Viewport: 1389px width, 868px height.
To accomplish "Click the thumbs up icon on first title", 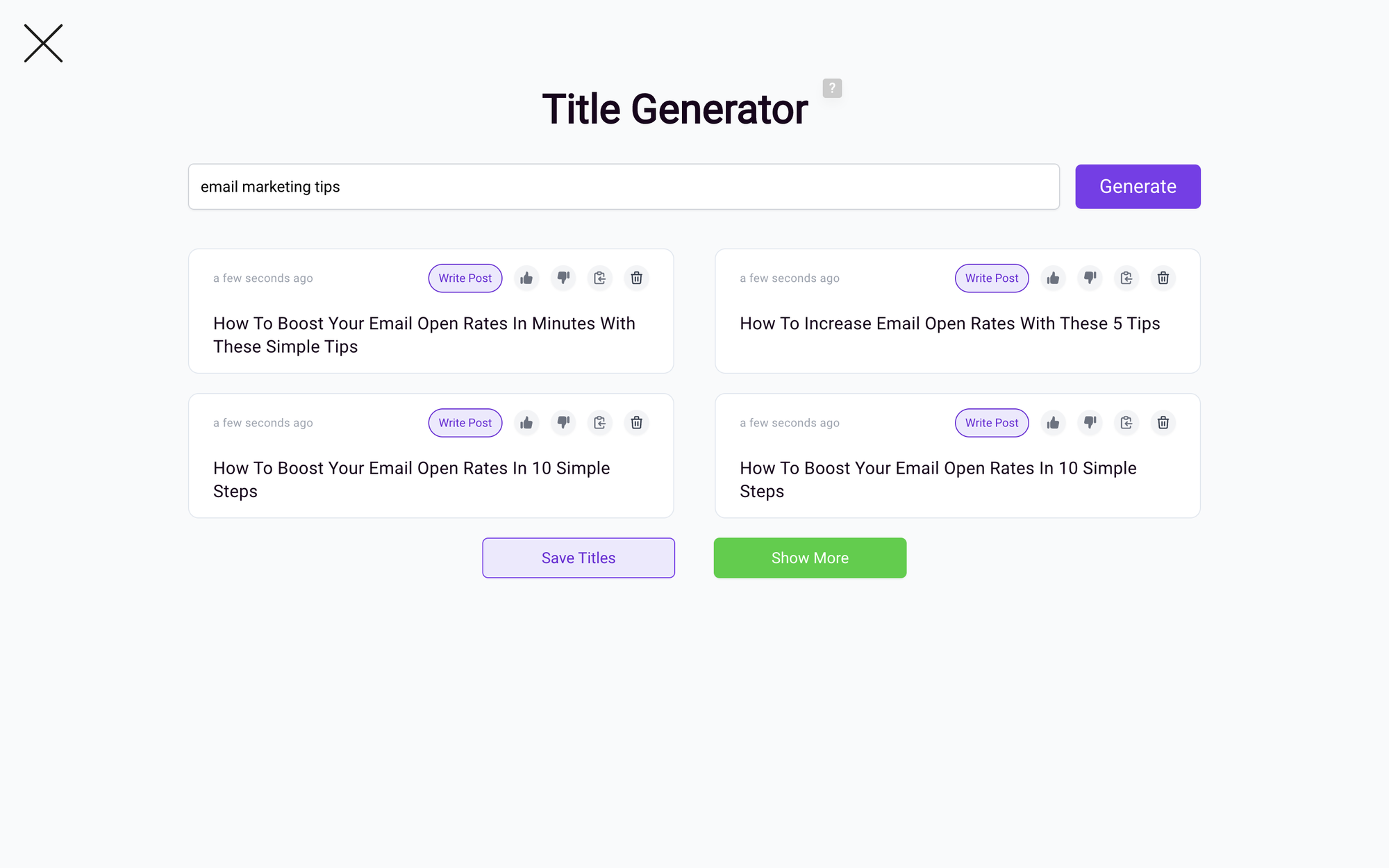I will (527, 278).
